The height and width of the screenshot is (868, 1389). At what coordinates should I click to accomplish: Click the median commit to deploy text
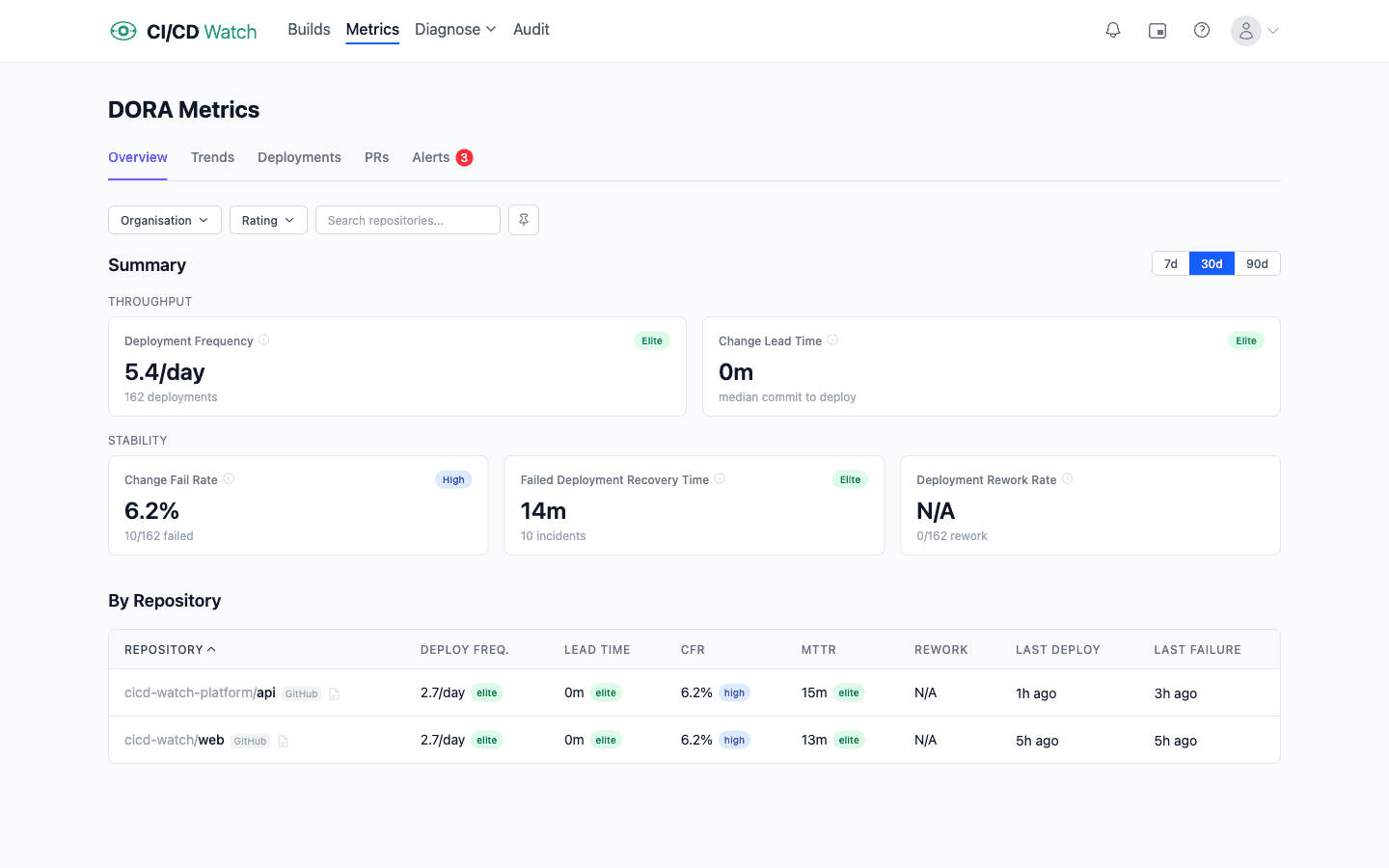point(787,396)
